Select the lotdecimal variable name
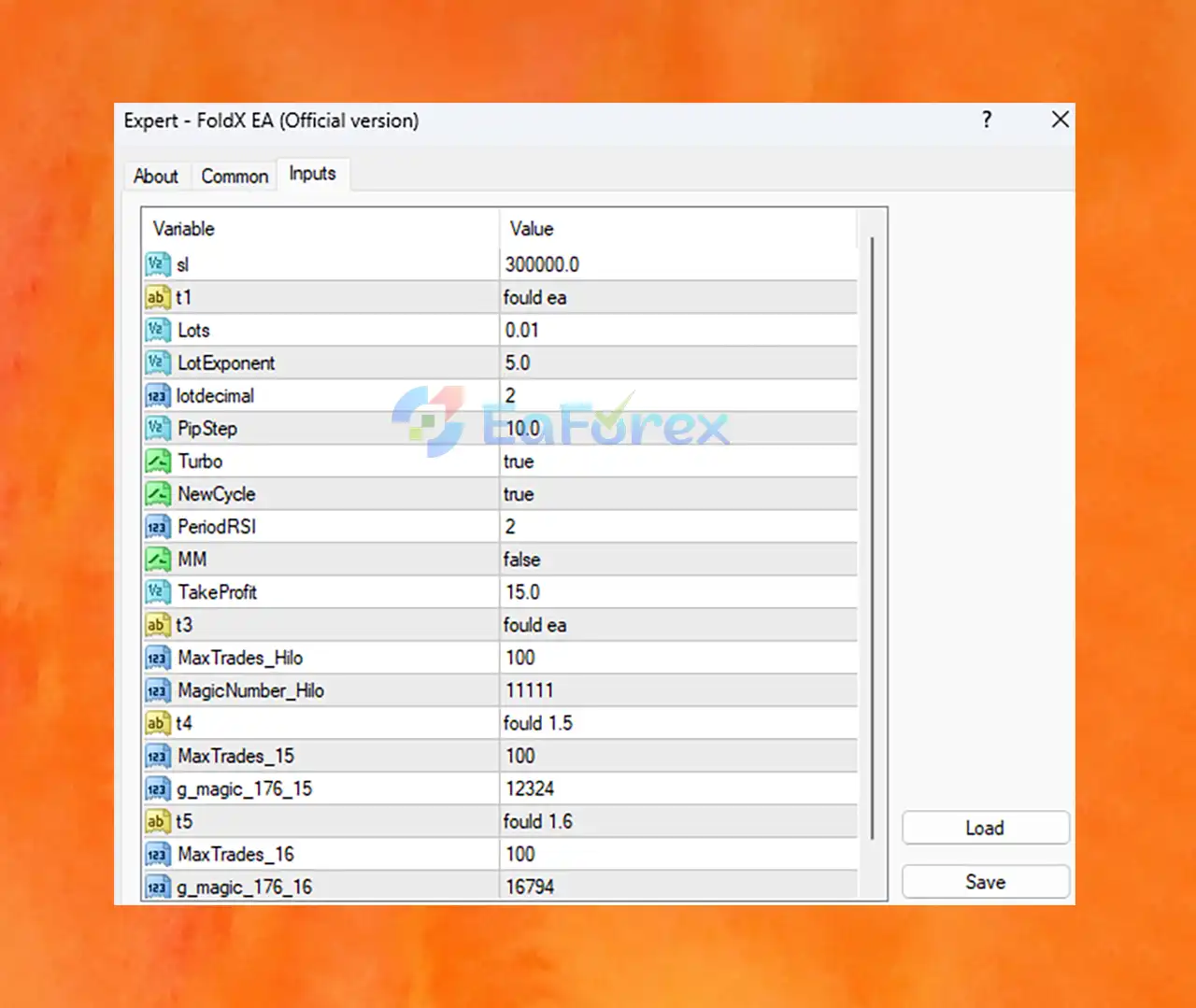The width and height of the screenshot is (1196, 1008). click(215, 395)
